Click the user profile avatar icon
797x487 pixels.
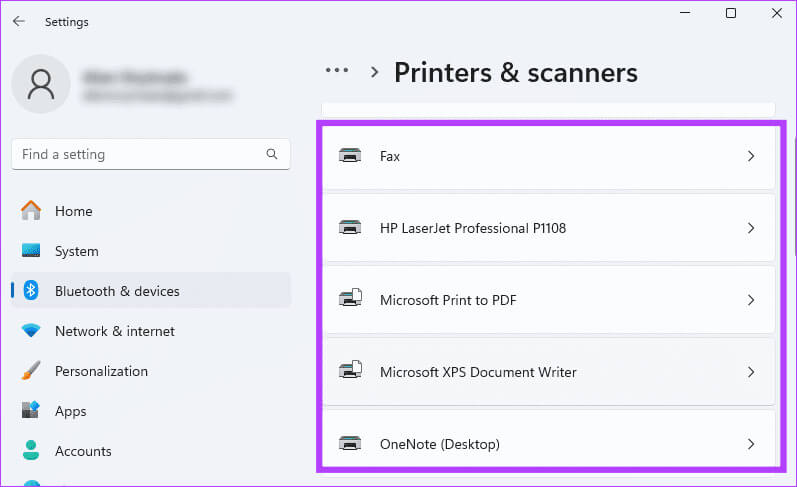41,84
